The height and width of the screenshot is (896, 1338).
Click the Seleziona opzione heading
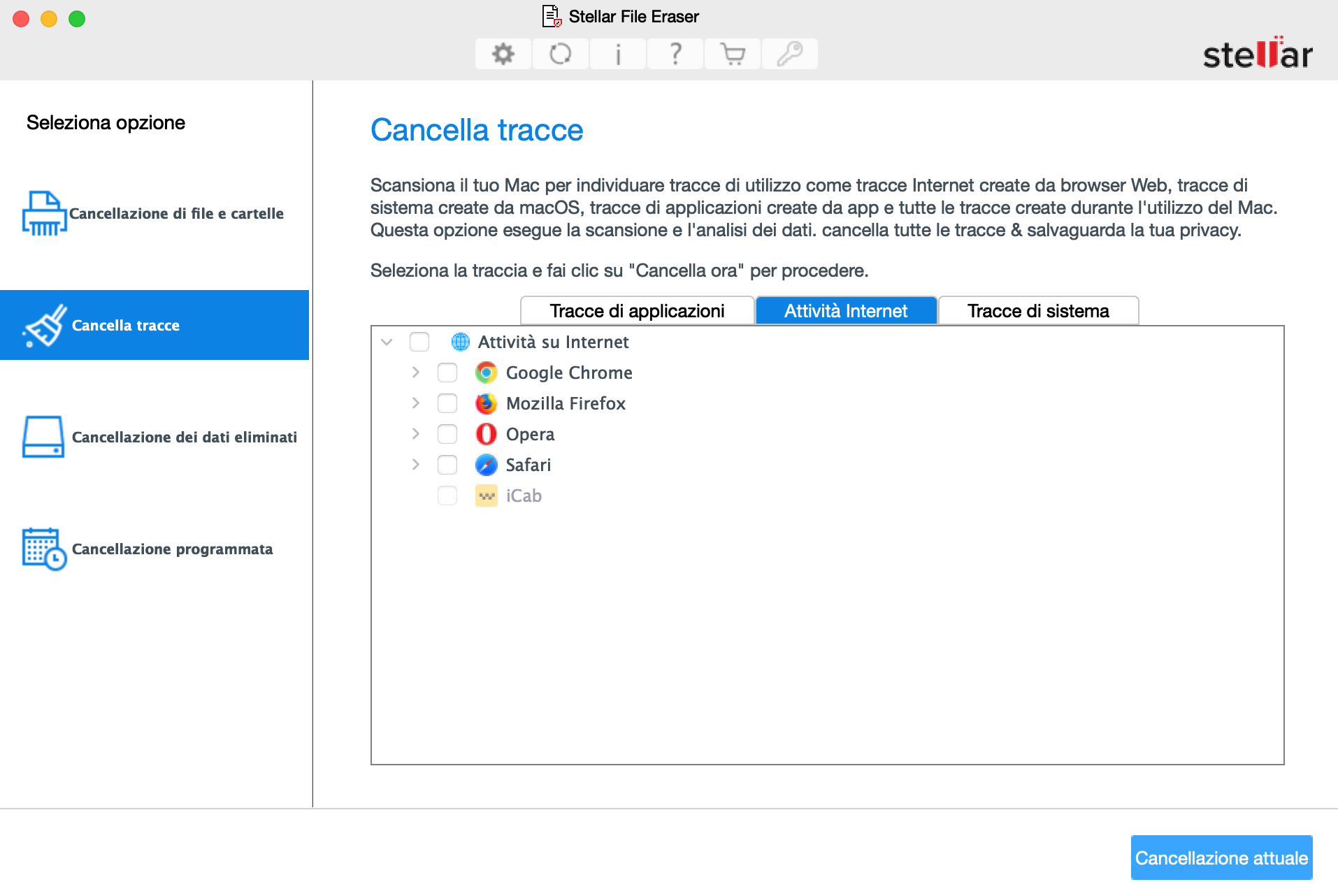106,122
